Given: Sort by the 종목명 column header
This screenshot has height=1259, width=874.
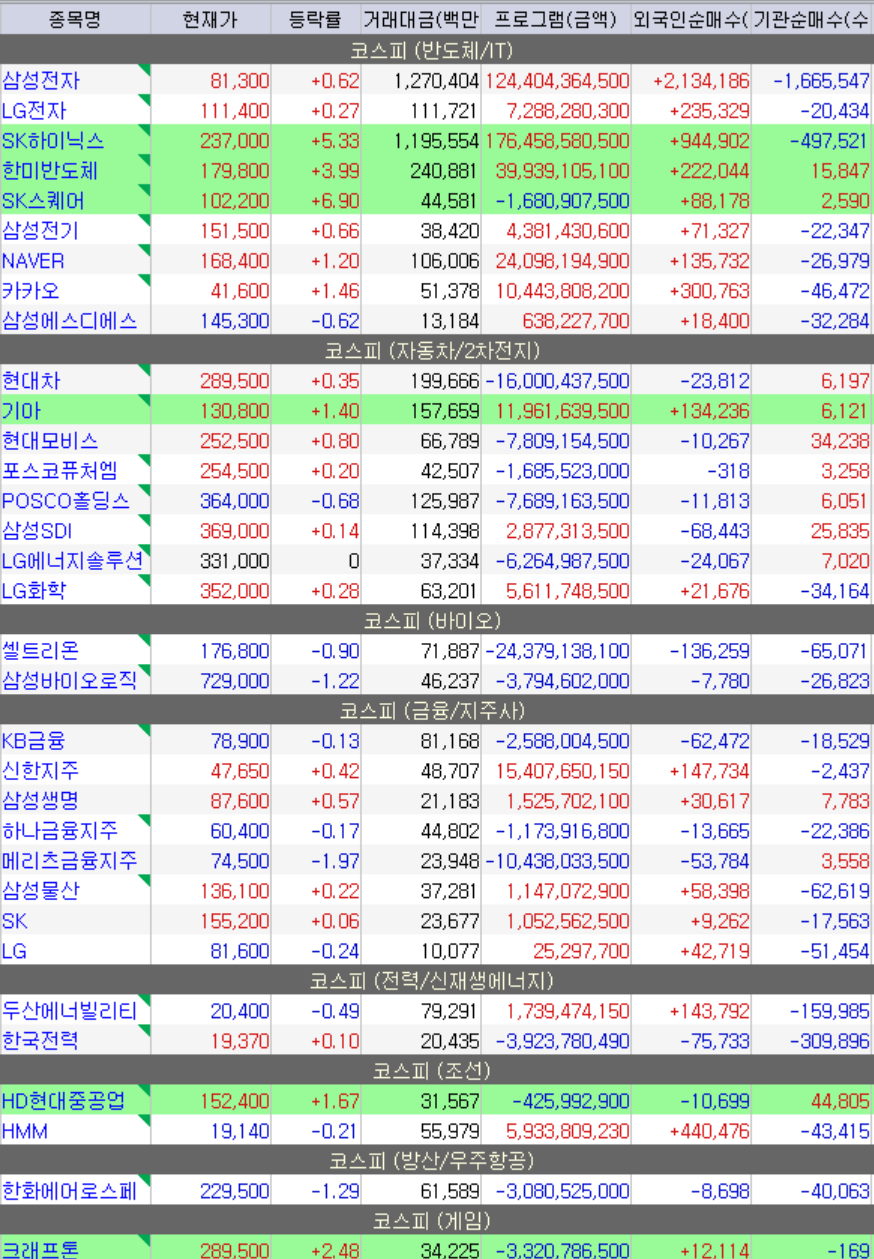Looking at the screenshot, I should click(x=75, y=19).
